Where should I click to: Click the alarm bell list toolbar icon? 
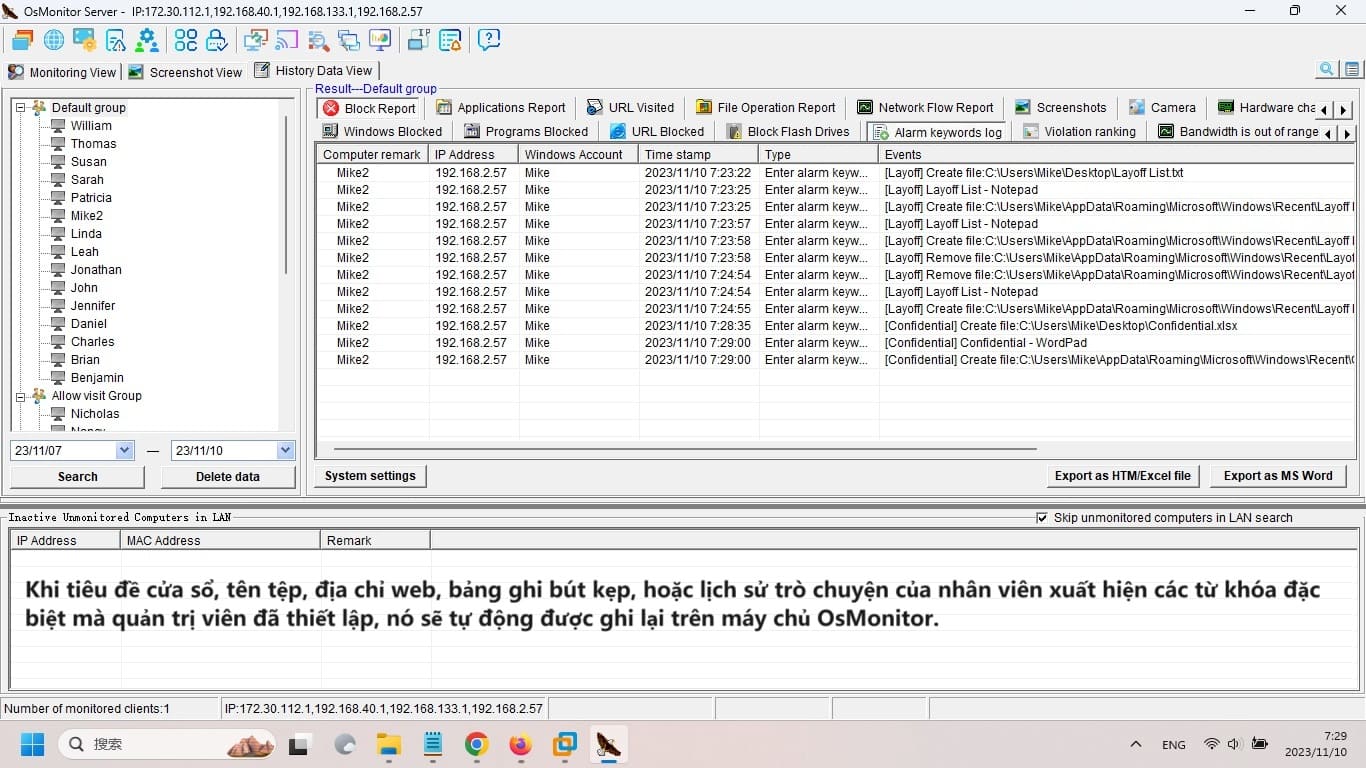tap(450, 40)
